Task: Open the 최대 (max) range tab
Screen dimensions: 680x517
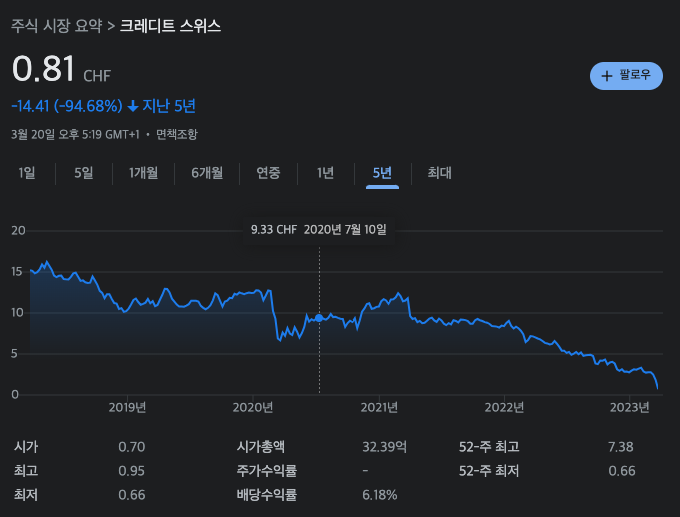Action: point(440,173)
